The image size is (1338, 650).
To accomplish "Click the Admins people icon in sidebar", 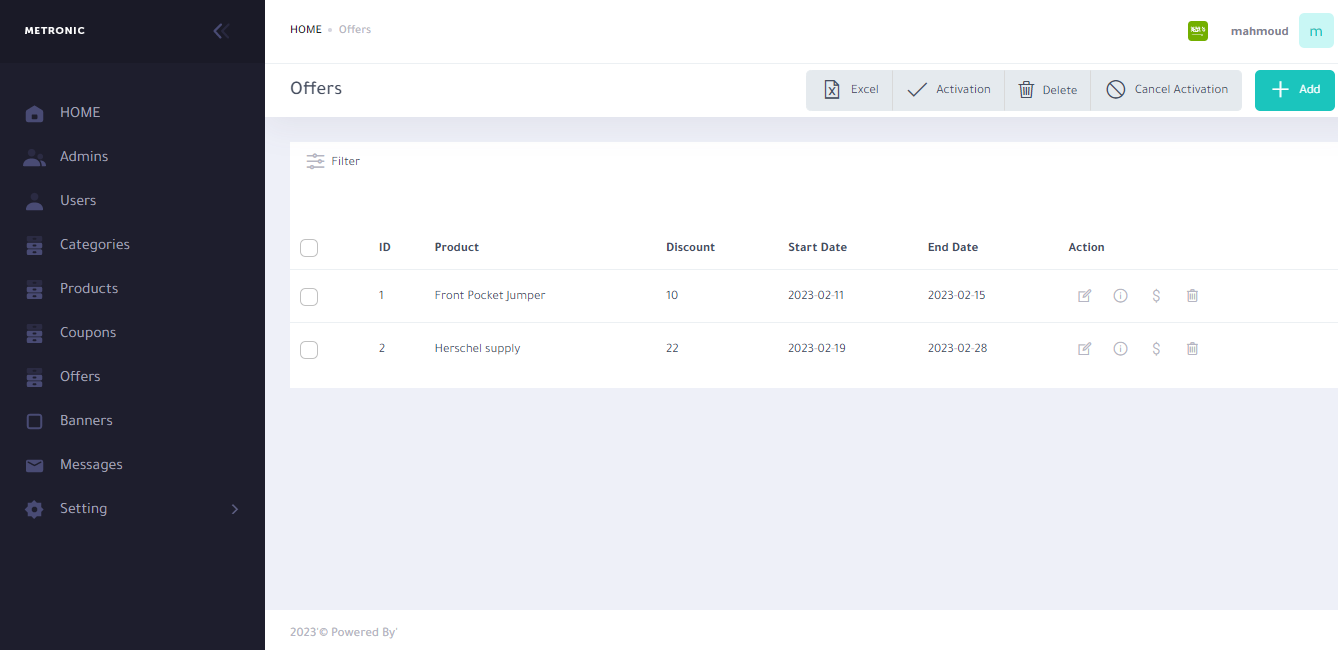I will click(x=34, y=157).
